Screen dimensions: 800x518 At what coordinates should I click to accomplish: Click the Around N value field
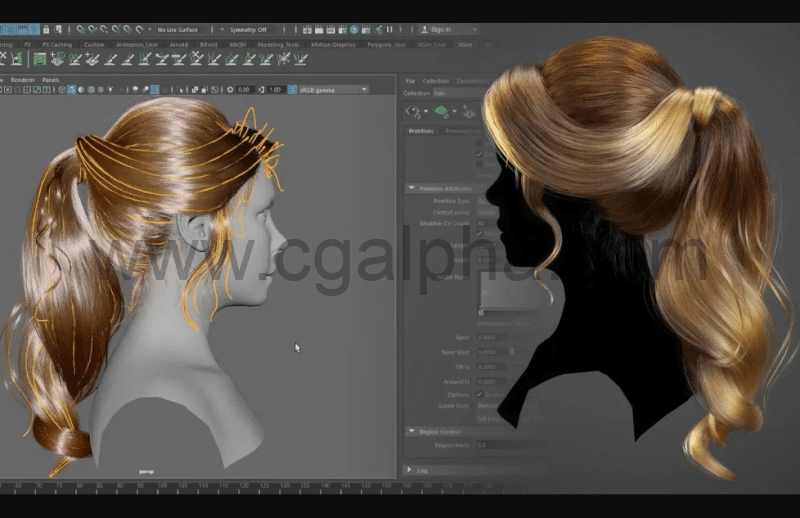[x=491, y=382]
